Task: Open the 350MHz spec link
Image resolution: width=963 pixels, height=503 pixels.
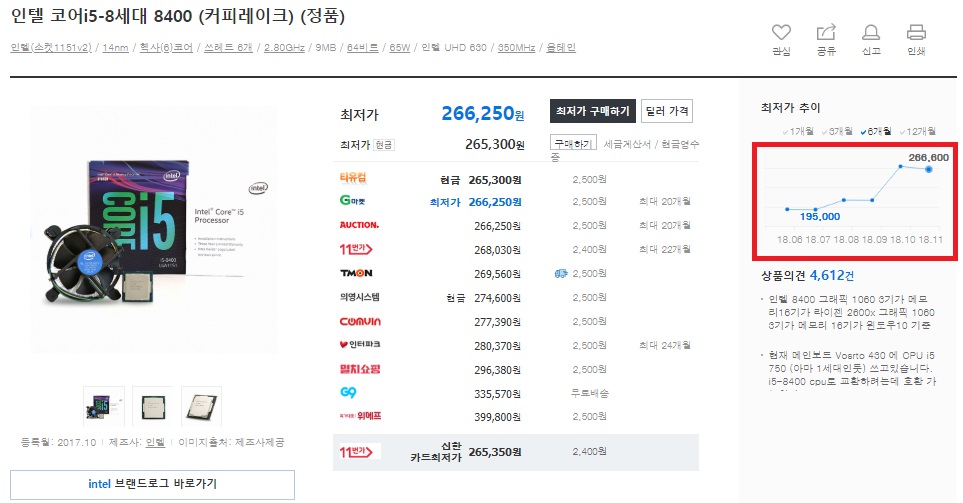Action: [517, 47]
